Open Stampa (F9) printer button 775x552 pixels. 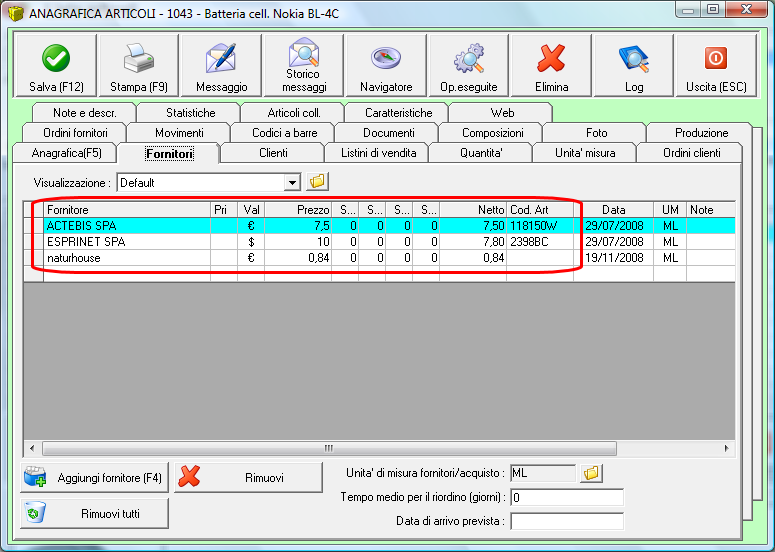(138, 65)
